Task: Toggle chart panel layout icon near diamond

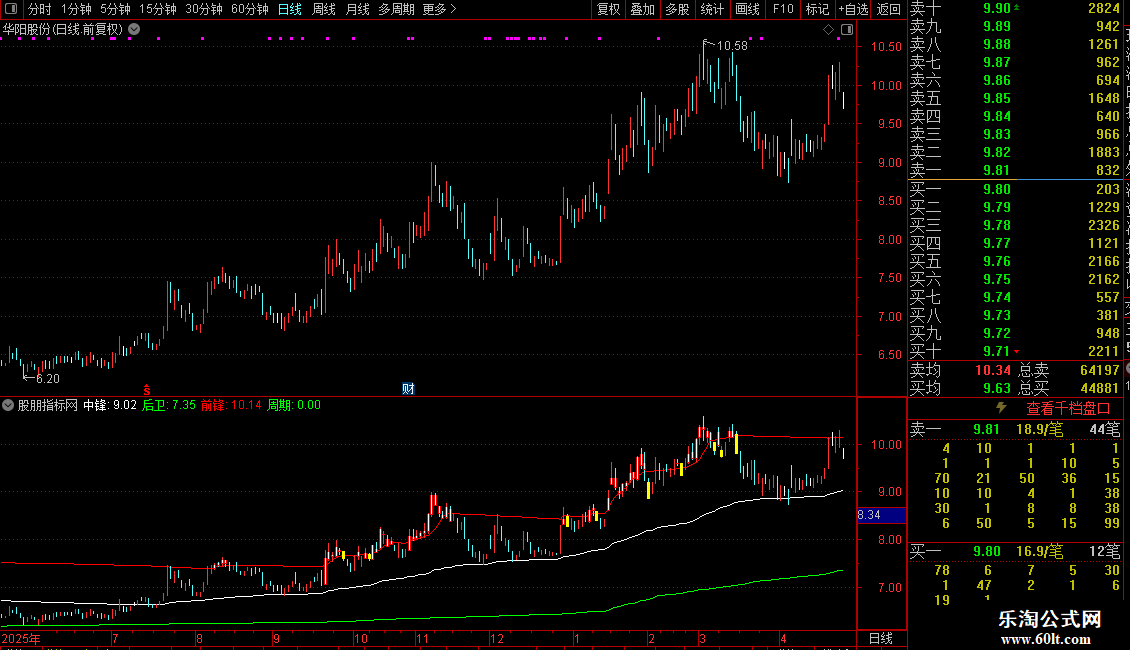Action: 847,30
